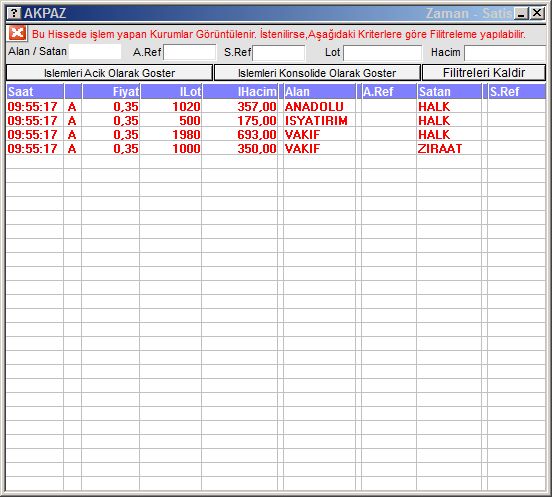Click the orange X icon beside the info text
Image resolution: width=552 pixels, height=497 pixels.
17,33
